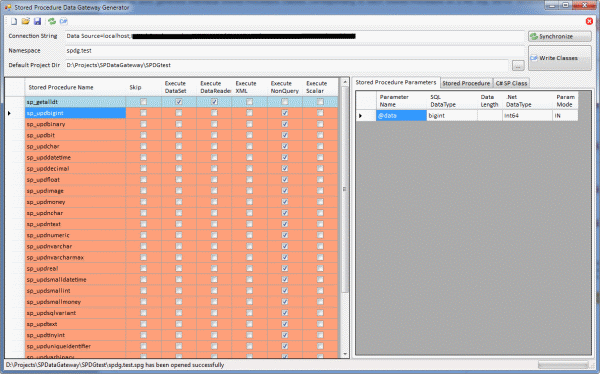Click the Default Project Dir field
The height and width of the screenshot is (374, 600).
(x=287, y=65)
